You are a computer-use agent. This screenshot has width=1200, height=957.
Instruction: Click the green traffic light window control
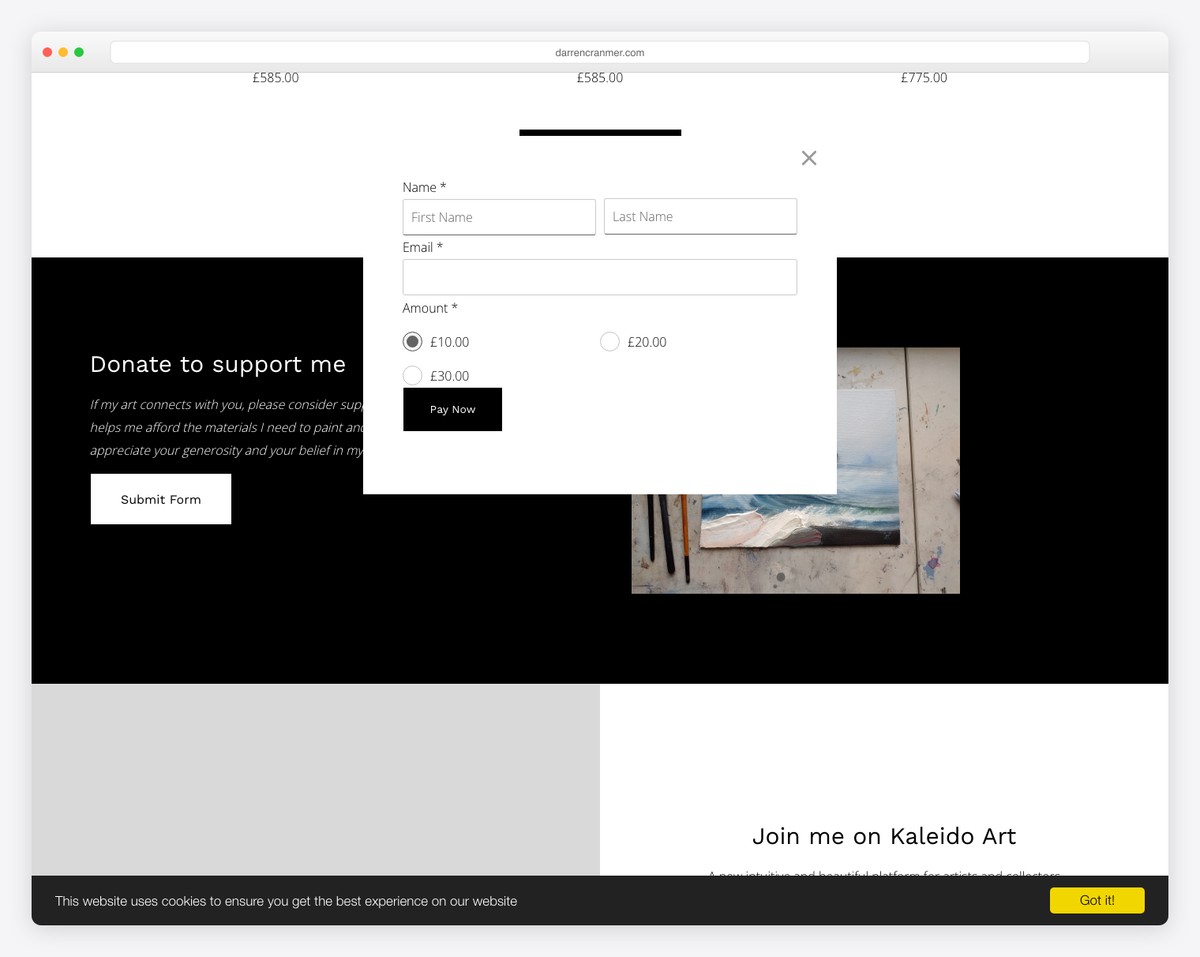(x=79, y=51)
